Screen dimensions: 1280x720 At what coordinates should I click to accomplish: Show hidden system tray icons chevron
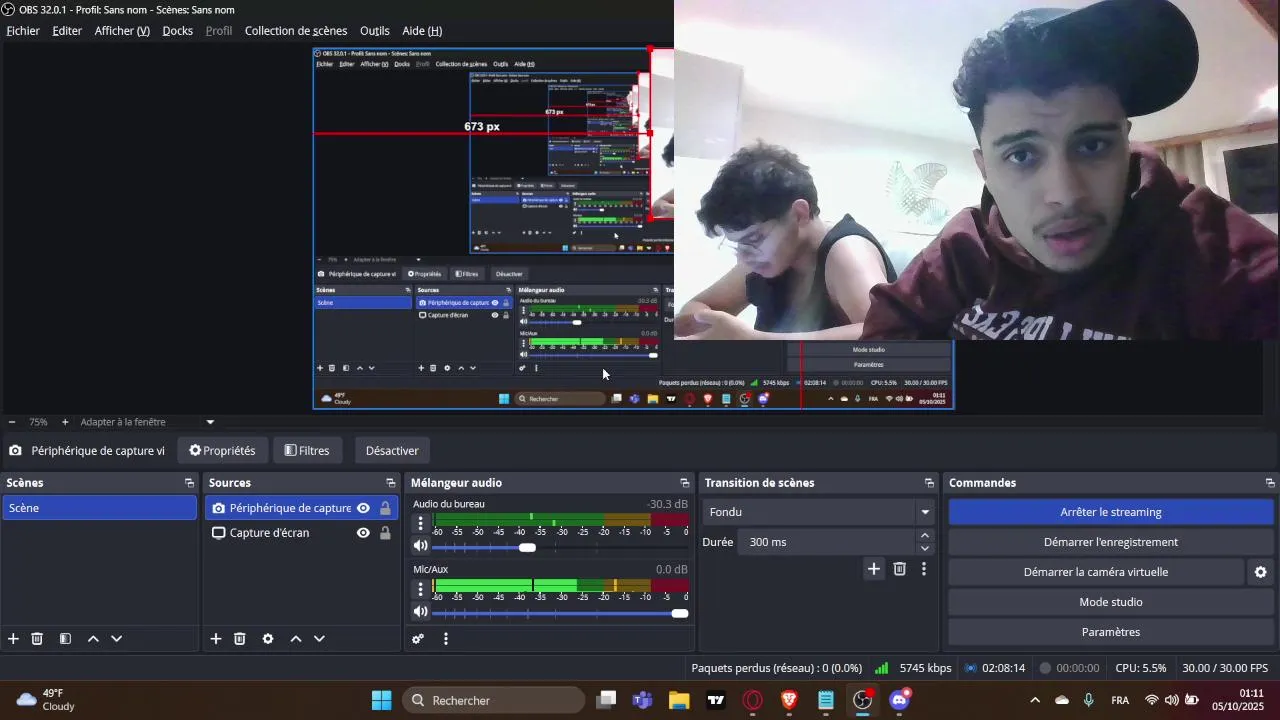click(1035, 700)
